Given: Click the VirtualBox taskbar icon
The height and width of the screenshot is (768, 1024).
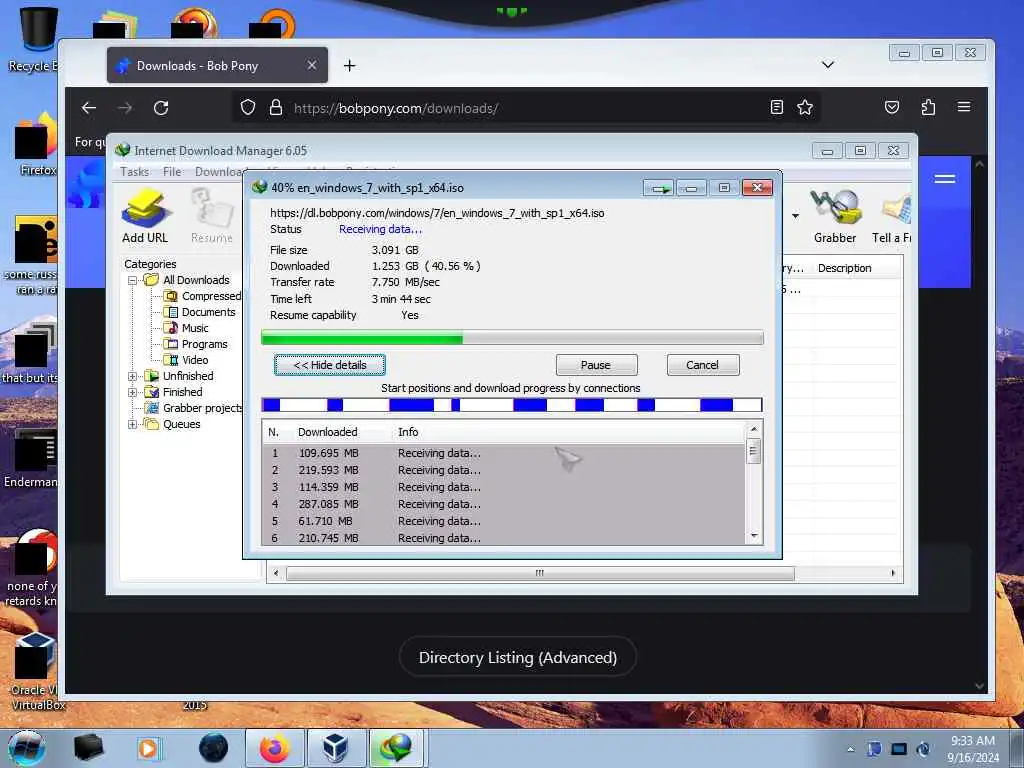Looking at the screenshot, I should click(x=335, y=748).
